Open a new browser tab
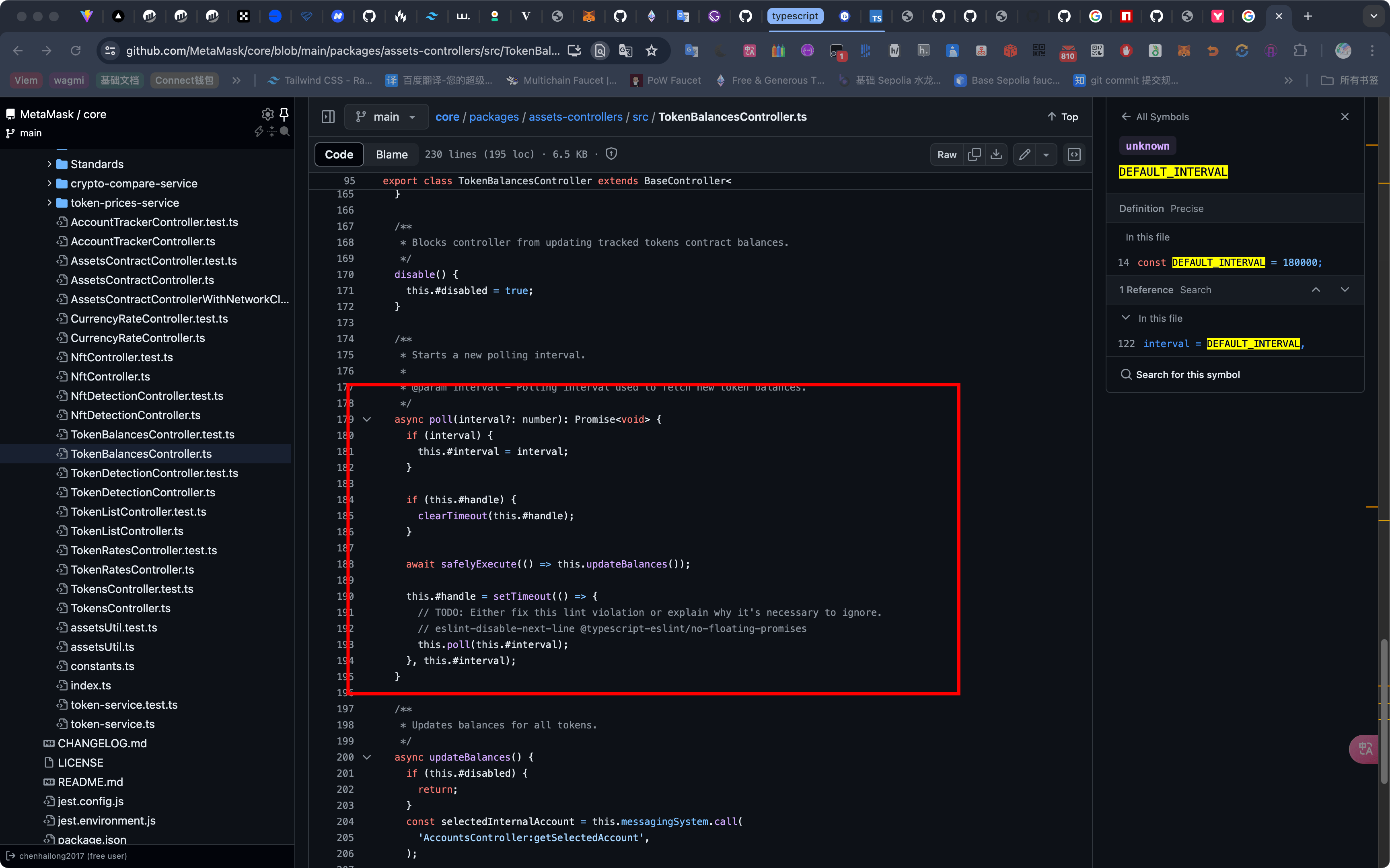 [x=1308, y=16]
